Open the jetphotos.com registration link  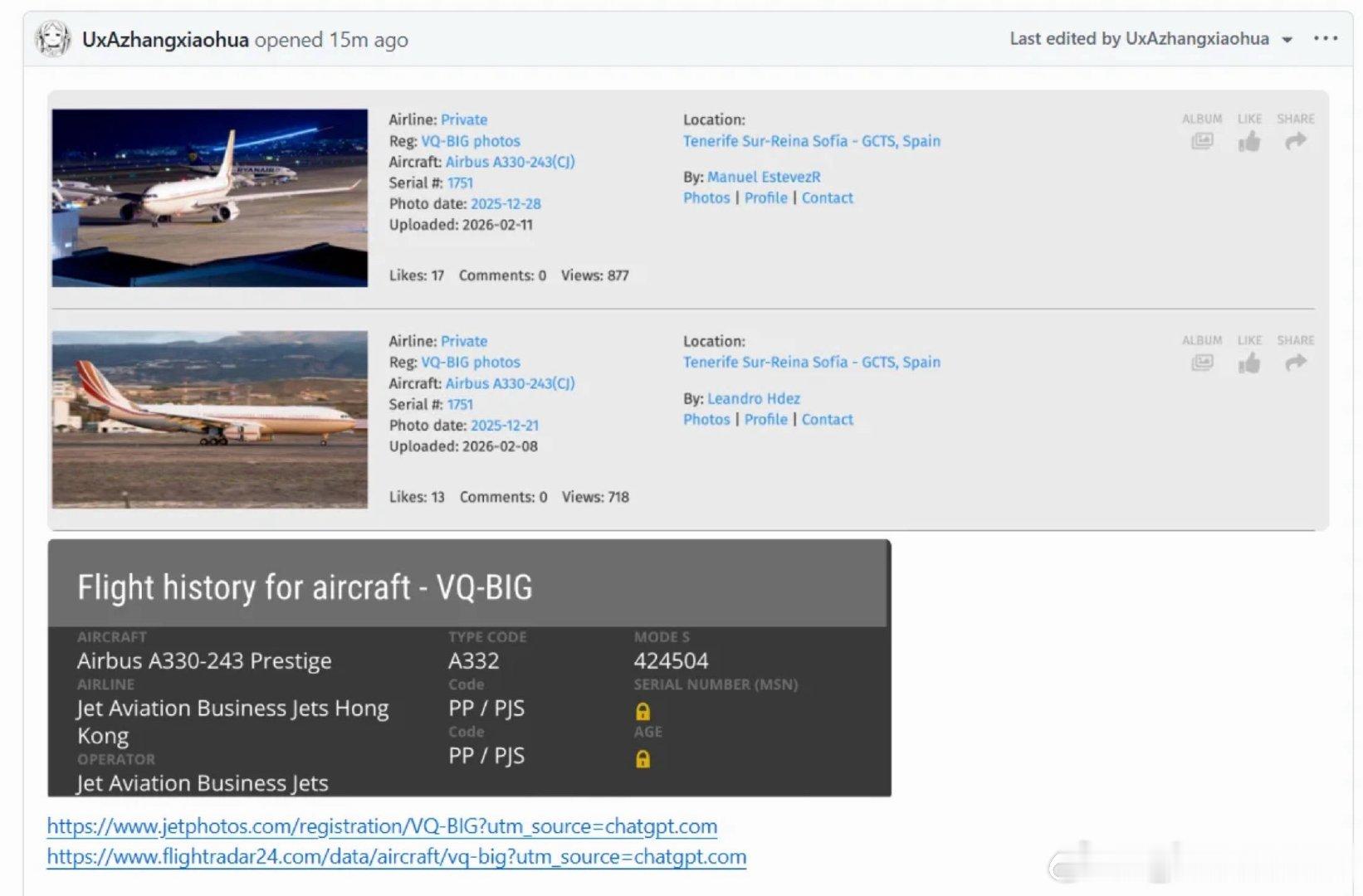point(382,826)
